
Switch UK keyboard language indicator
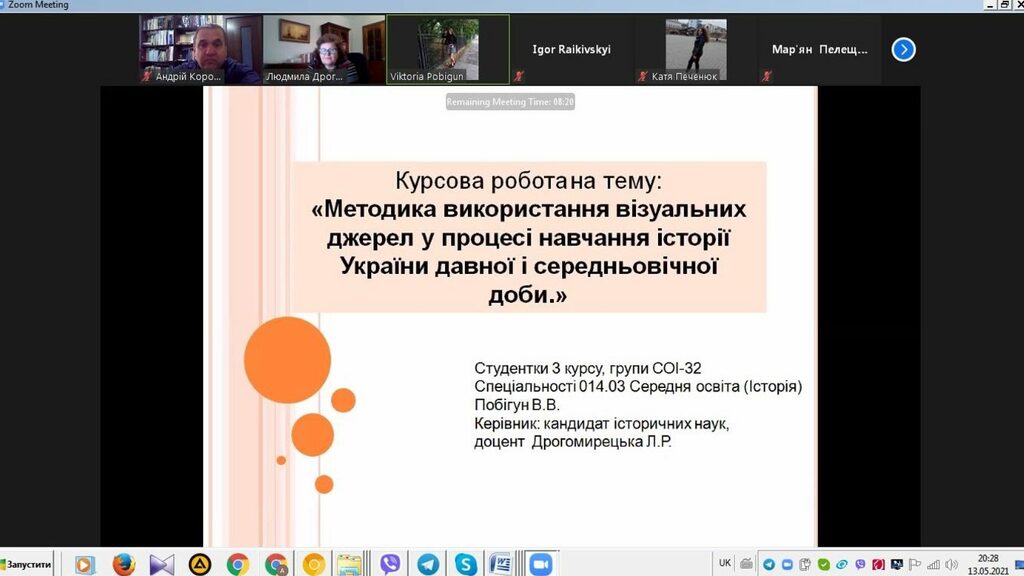pos(725,563)
